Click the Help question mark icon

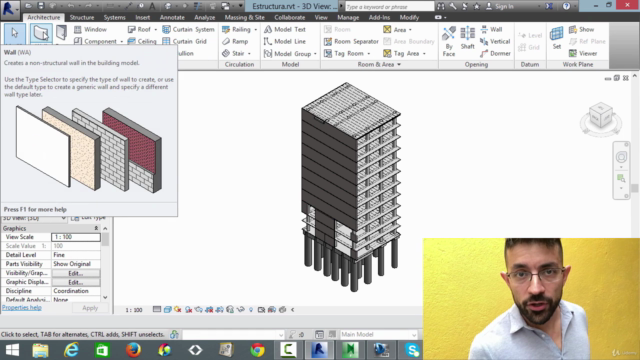(x=566, y=6)
